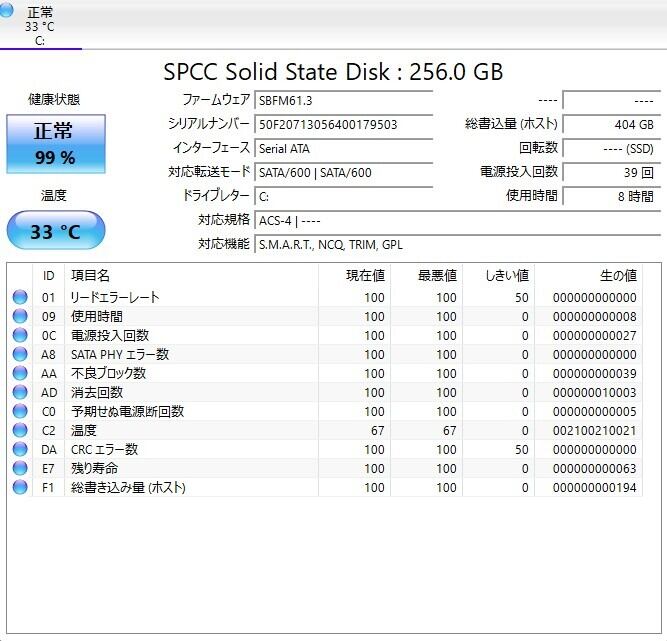Image resolution: width=667 pixels, height=641 pixels.
Task: Click status orb for 電源投入回数 row
Action: [20, 335]
